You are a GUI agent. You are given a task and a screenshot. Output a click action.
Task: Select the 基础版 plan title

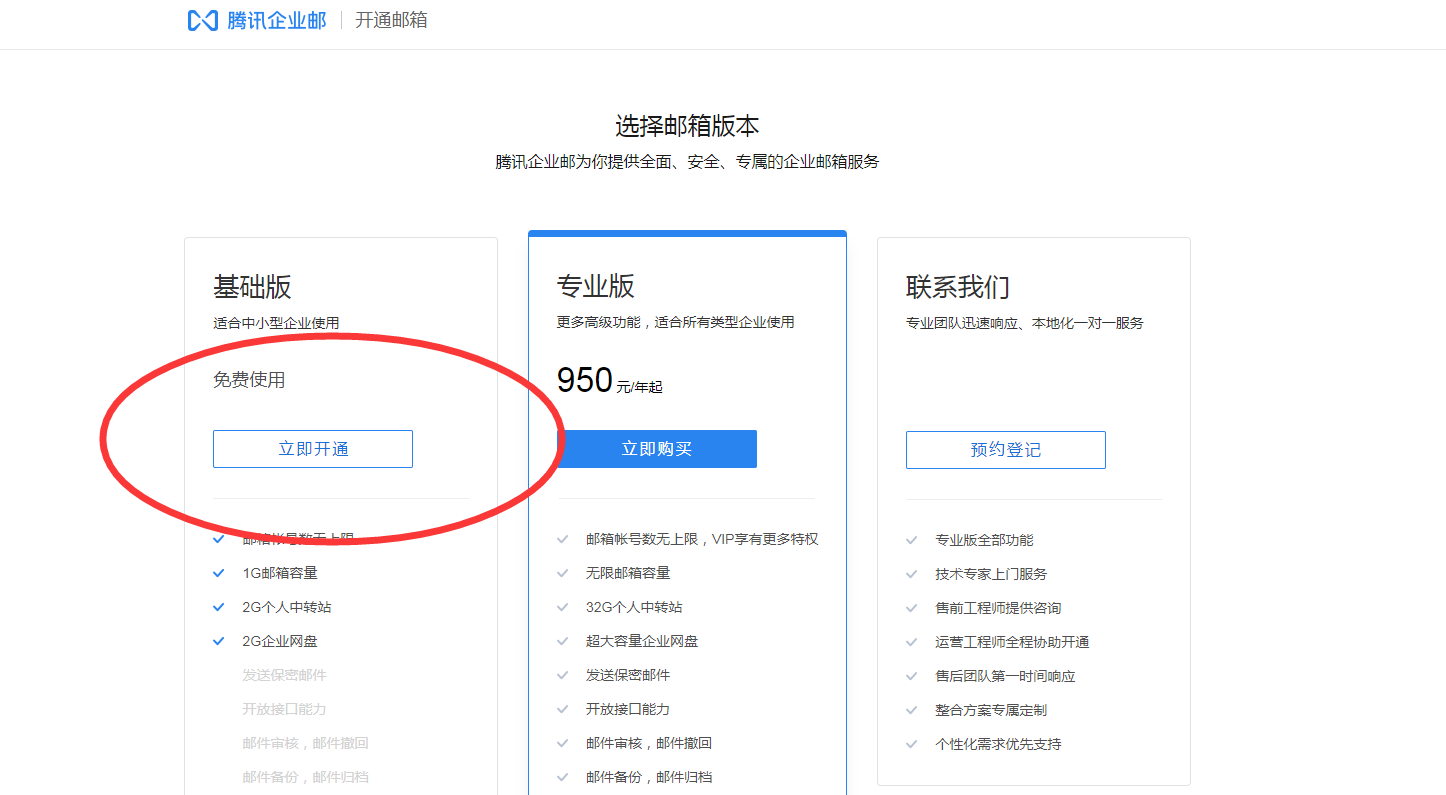coord(252,287)
